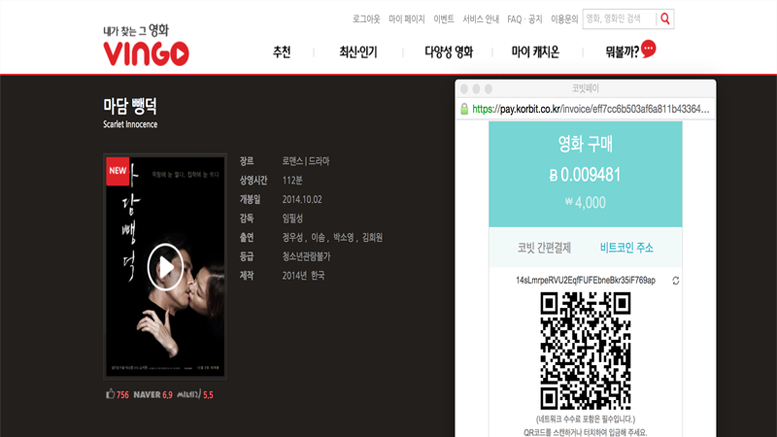Click actor name 박소영

[343, 237]
